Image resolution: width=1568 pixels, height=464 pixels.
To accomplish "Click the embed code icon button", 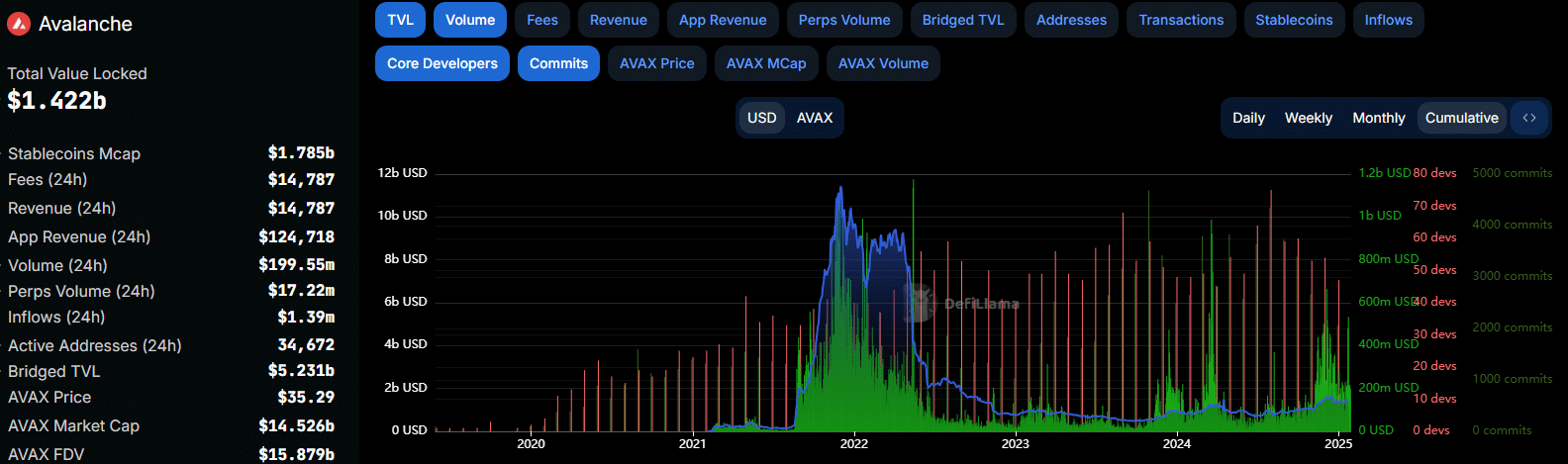I will coord(1529,118).
